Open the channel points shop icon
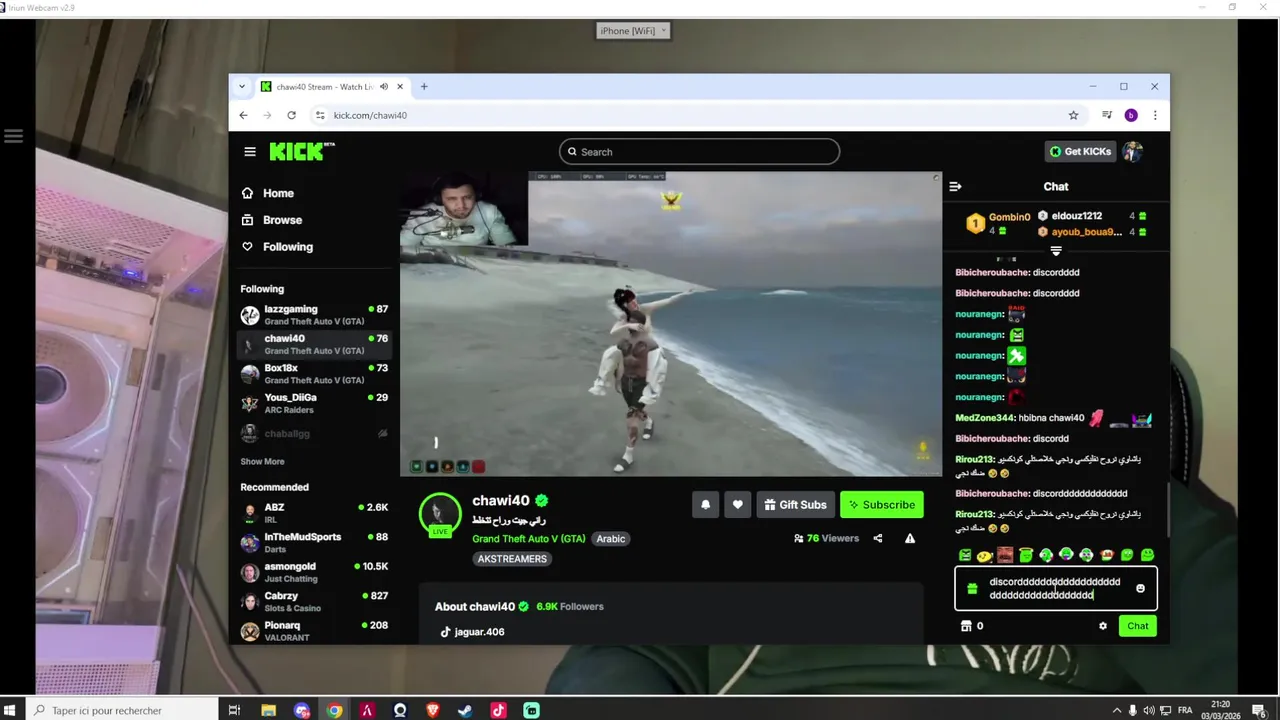This screenshot has height=720, width=1280. point(966,626)
